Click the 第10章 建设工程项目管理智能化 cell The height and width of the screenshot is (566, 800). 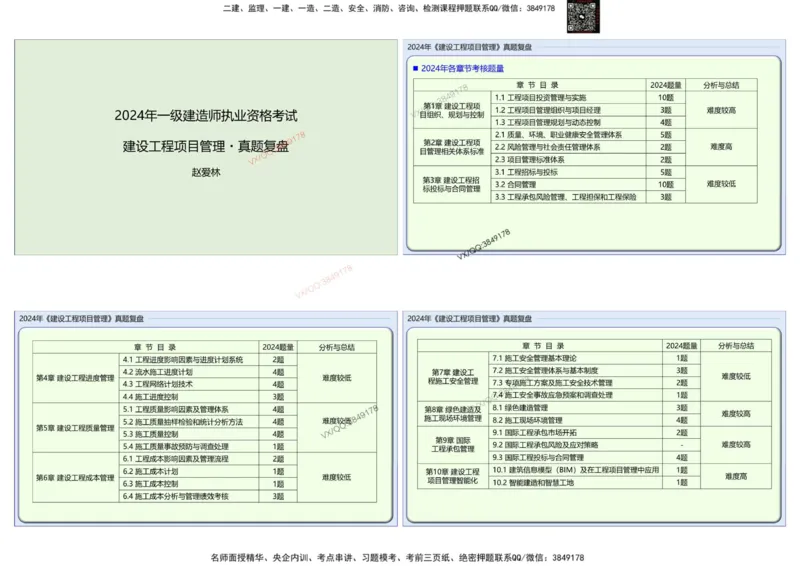point(453,476)
